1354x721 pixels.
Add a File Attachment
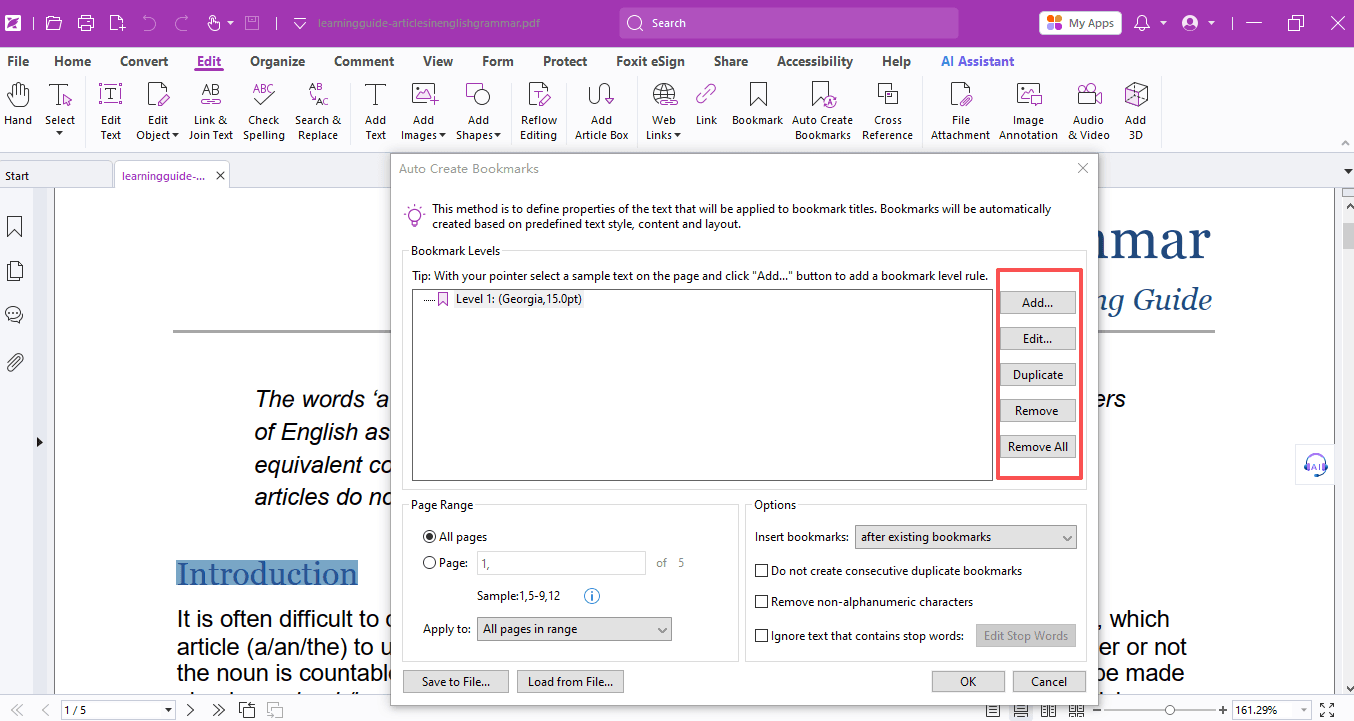[961, 111]
